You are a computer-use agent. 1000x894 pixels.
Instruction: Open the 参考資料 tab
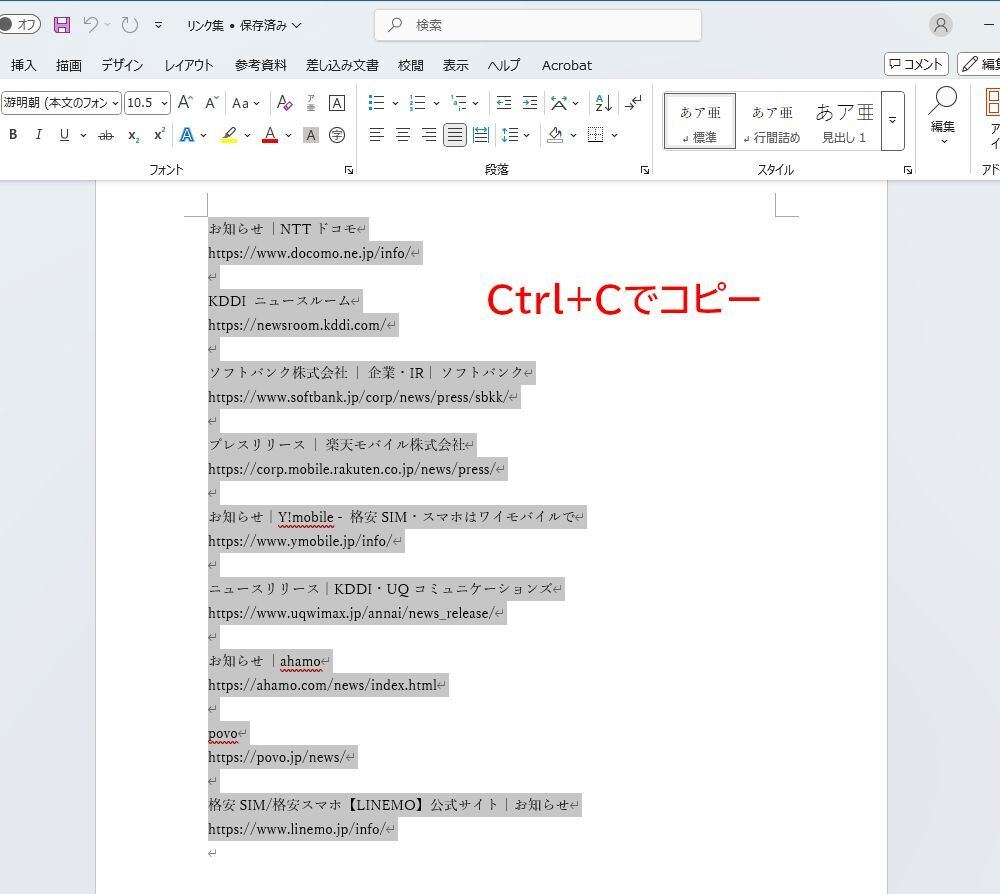(x=261, y=65)
